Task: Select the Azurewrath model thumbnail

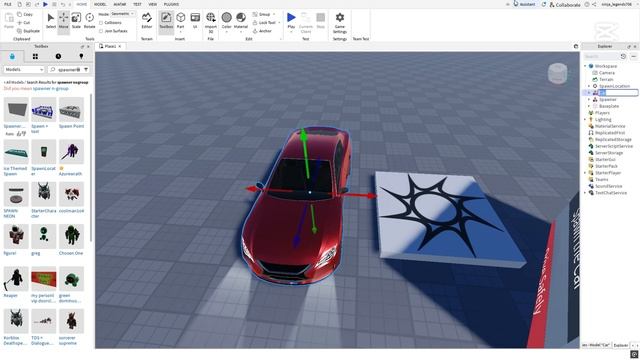Action: click(x=71, y=152)
